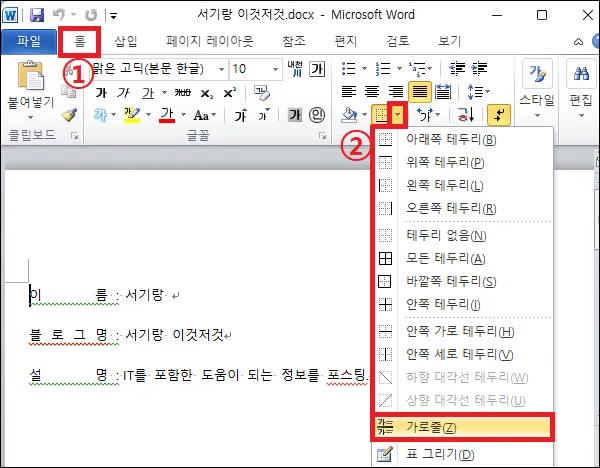
Task: Apply the red font color
Action: tap(167, 115)
